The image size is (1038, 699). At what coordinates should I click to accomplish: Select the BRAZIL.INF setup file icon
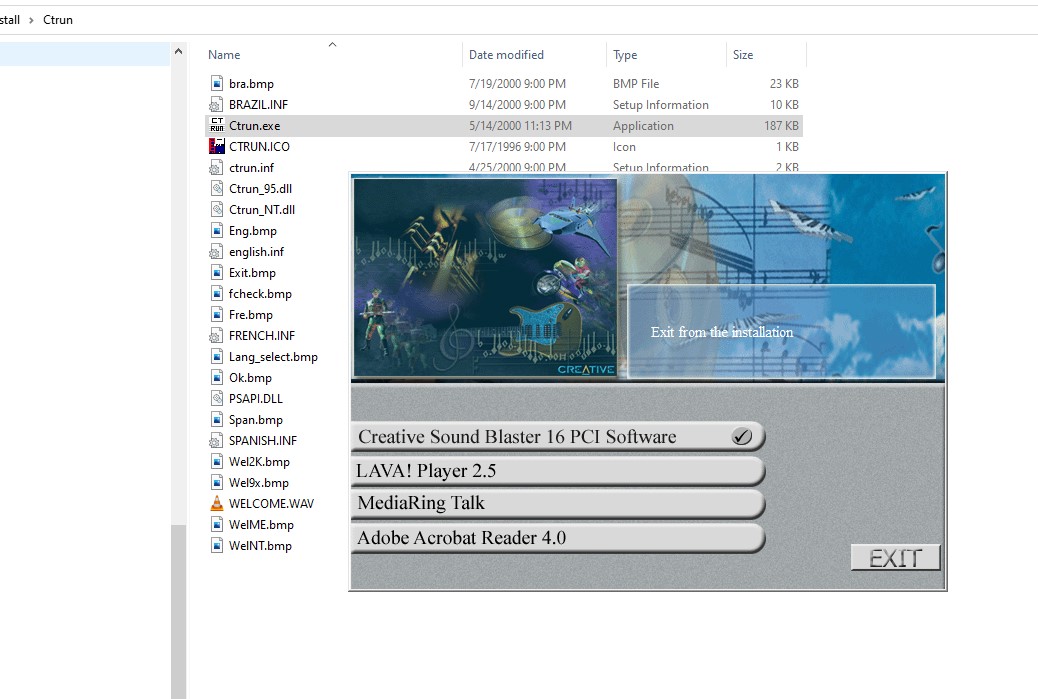[x=216, y=105]
